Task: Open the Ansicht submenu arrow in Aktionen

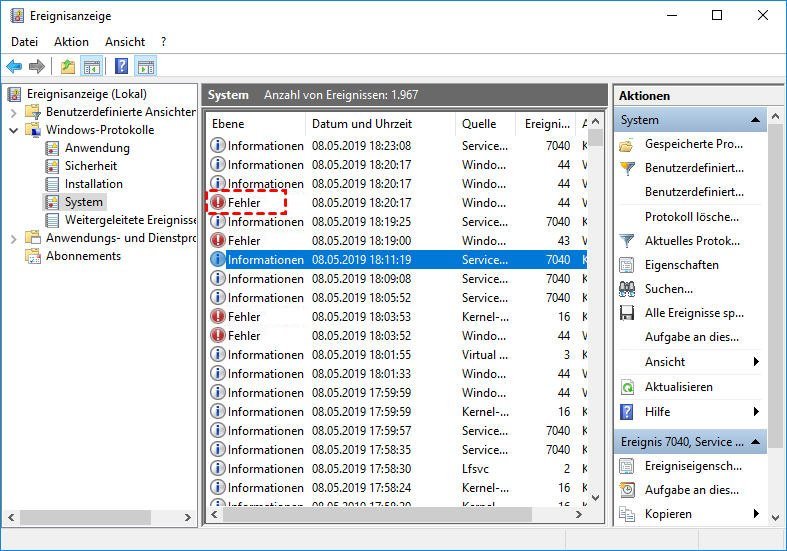Action: [x=756, y=362]
